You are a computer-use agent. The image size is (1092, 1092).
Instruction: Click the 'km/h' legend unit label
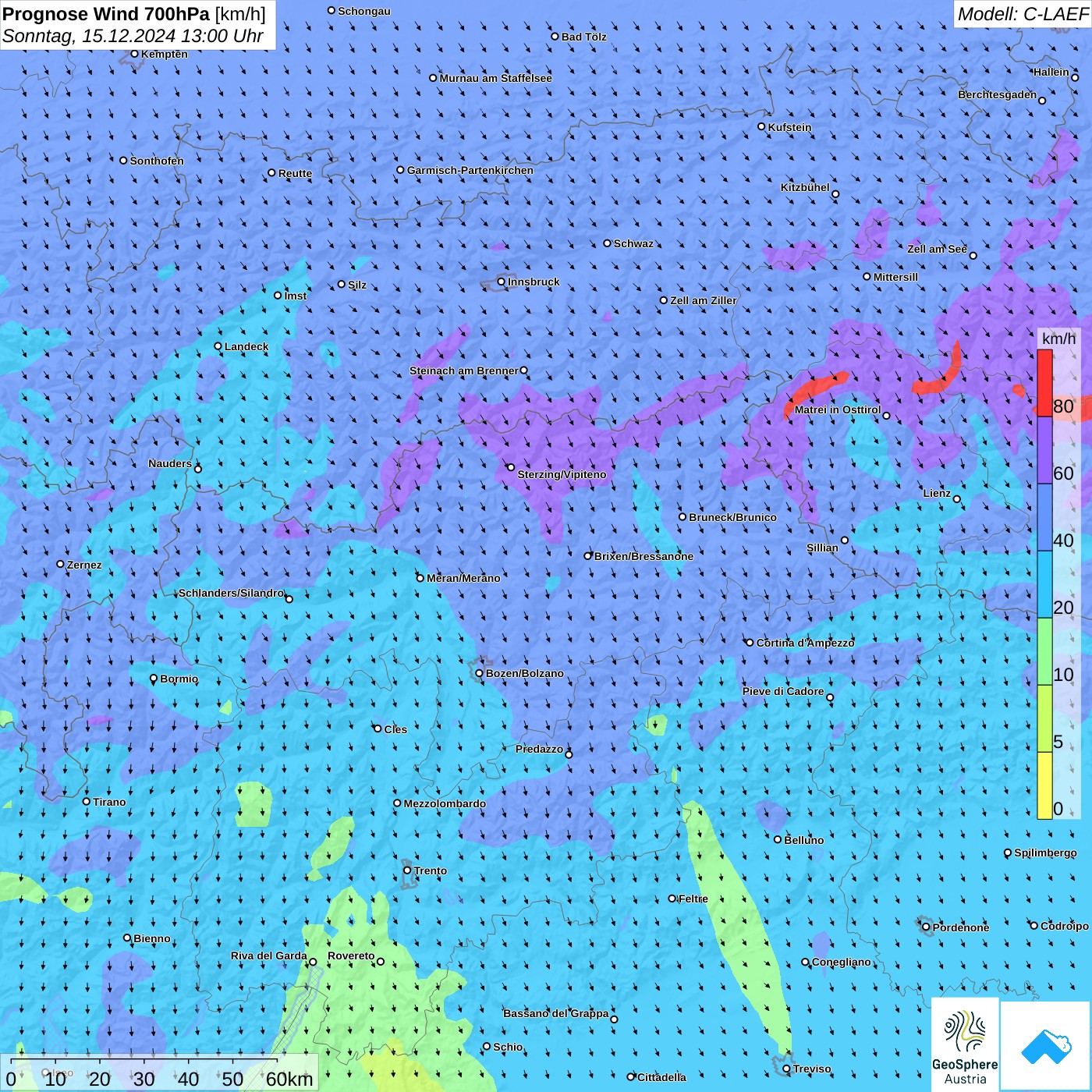1059,339
